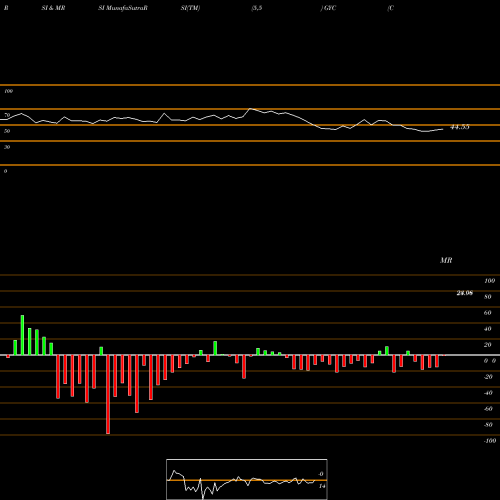Click the MR axis label -40
Viewport: 500px width, 500px height.
click(x=488, y=393)
